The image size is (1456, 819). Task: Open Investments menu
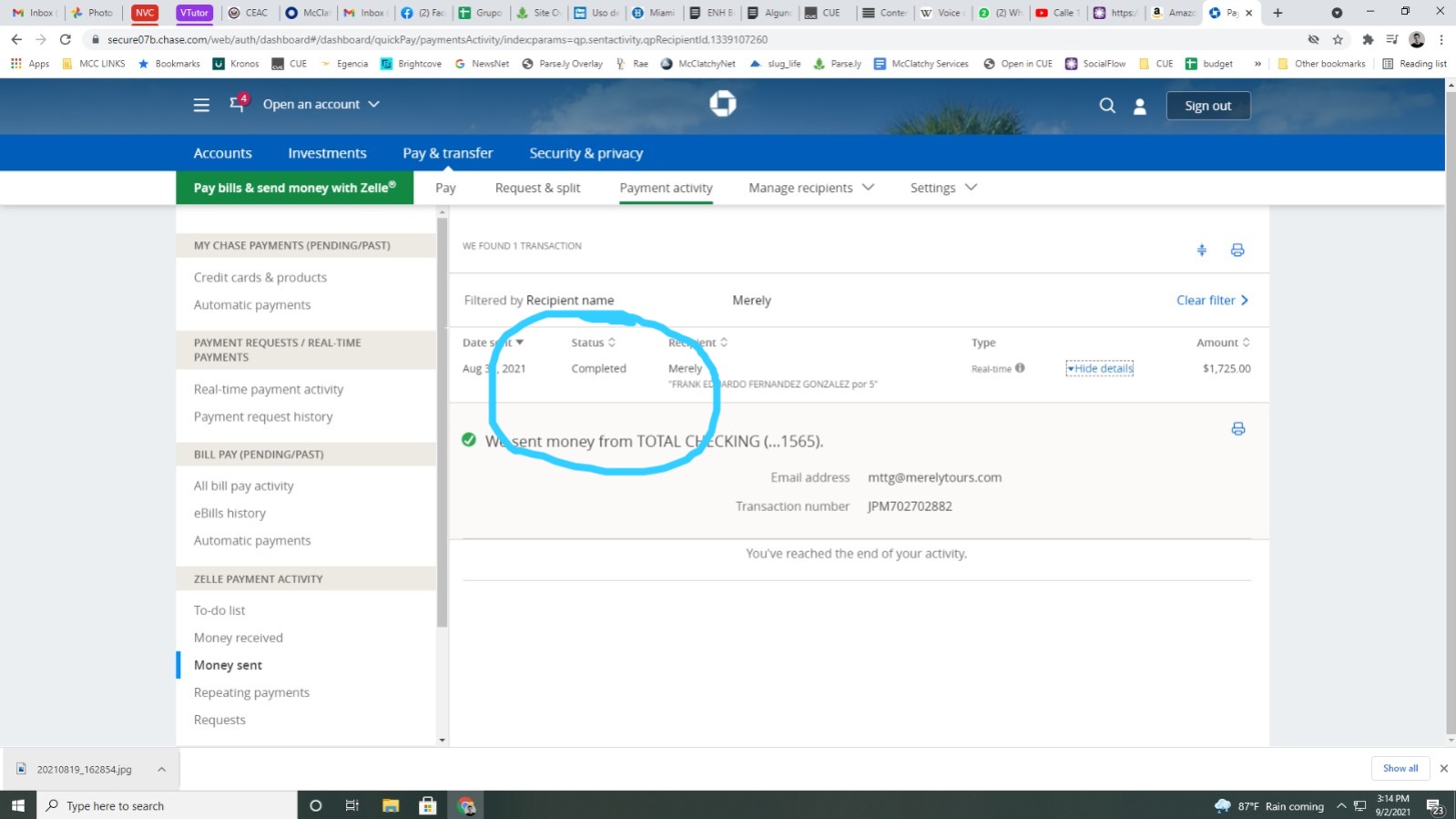pyautogui.click(x=327, y=153)
